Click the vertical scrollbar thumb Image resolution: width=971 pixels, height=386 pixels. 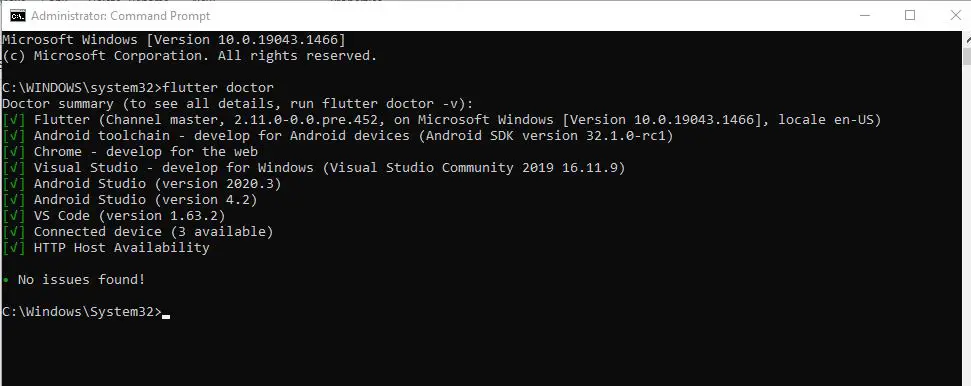[967, 56]
